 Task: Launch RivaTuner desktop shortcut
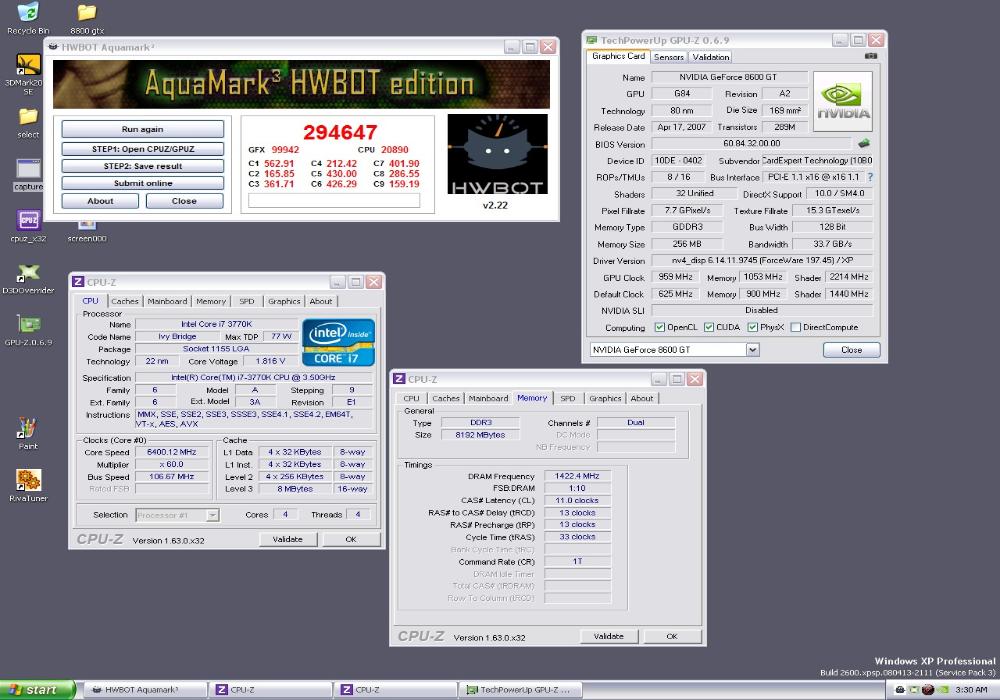tap(27, 486)
